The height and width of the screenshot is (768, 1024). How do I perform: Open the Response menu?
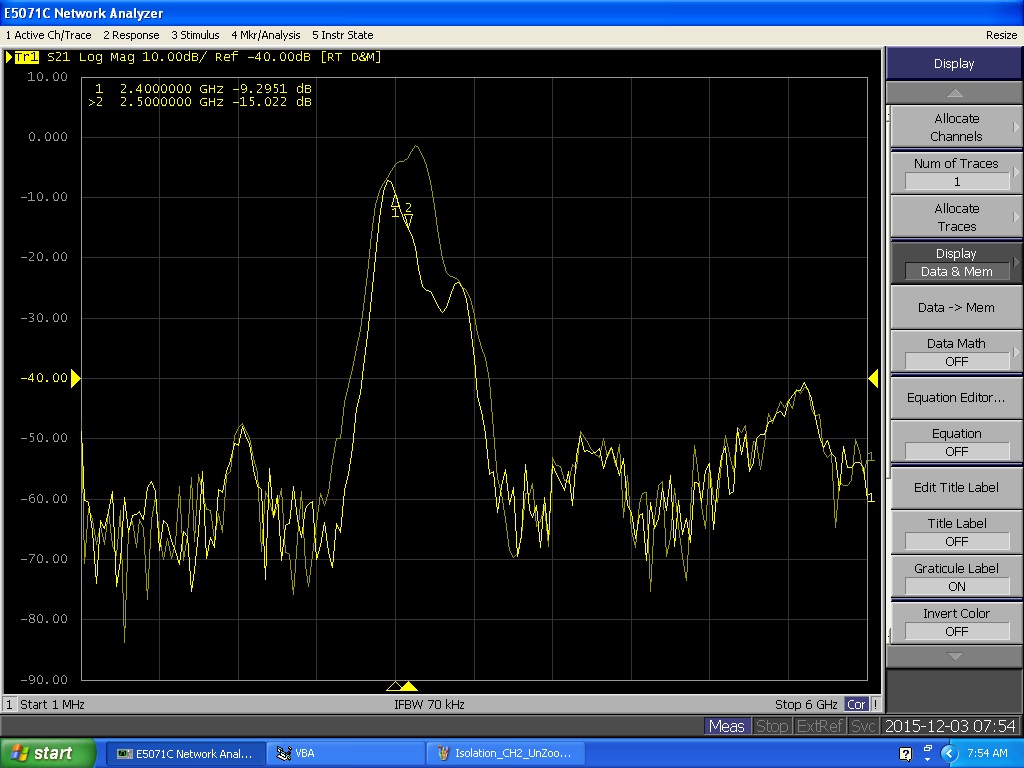coord(131,35)
